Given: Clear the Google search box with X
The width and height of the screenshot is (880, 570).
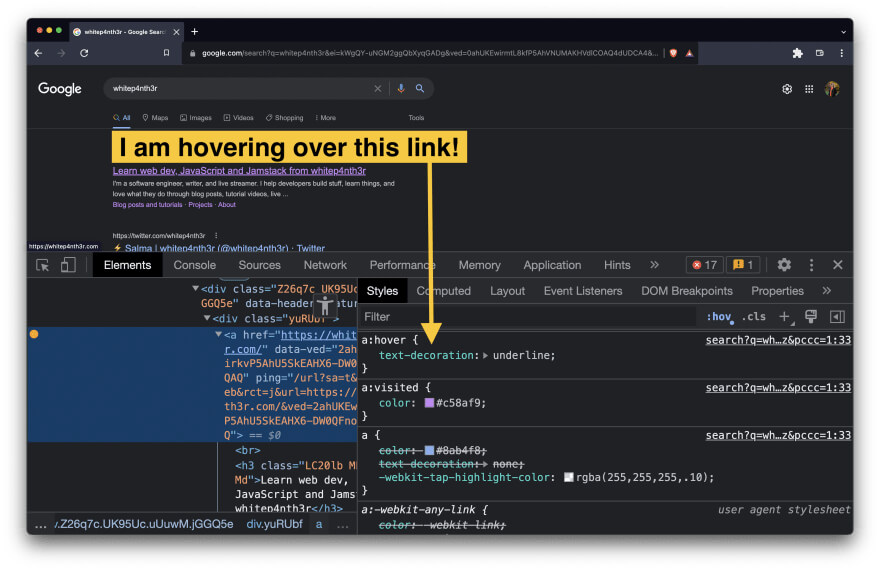Looking at the screenshot, I should [x=378, y=88].
